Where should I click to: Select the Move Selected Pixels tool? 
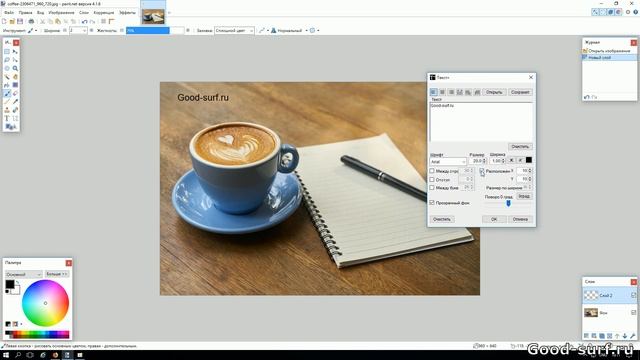[x=15, y=51]
